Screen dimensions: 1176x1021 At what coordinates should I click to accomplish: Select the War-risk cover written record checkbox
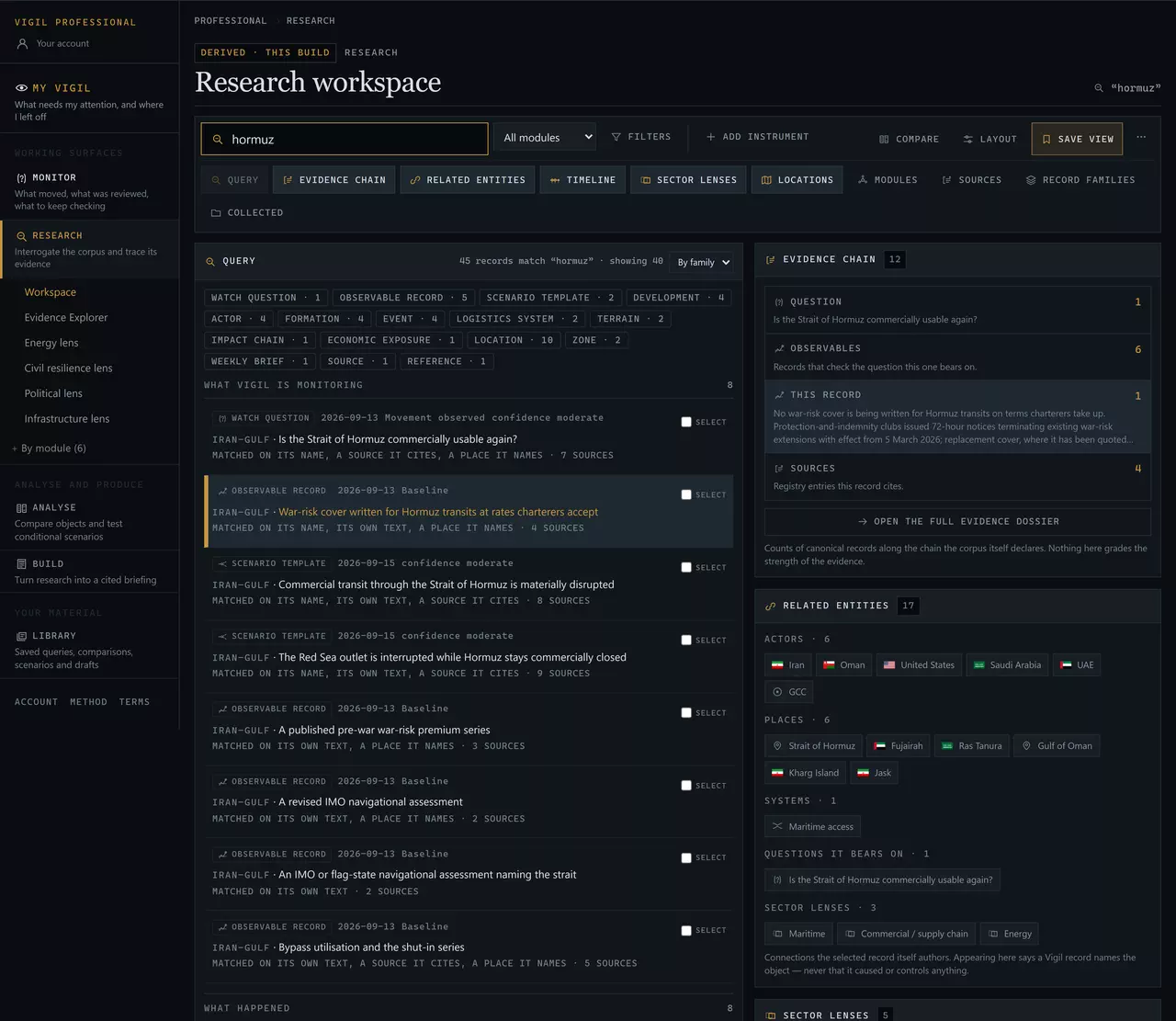[x=686, y=494]
